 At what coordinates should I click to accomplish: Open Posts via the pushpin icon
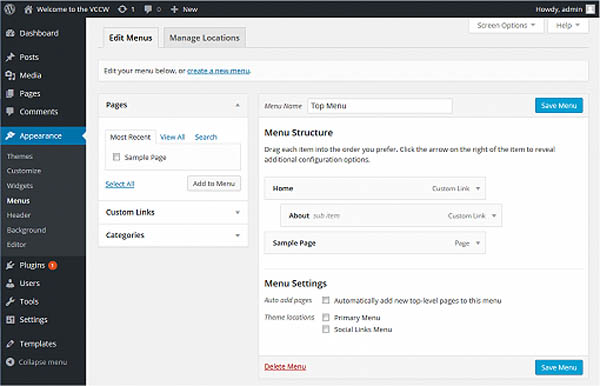(10, 57)
